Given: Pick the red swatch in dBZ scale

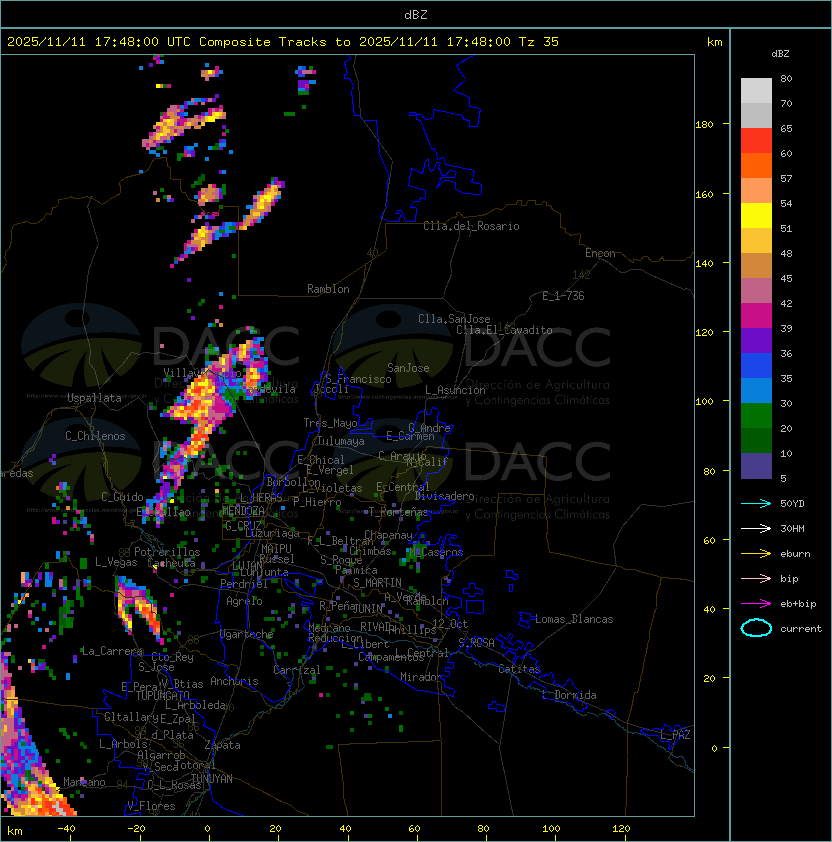Looking at the screenshot, I should [x=756, y=141].
